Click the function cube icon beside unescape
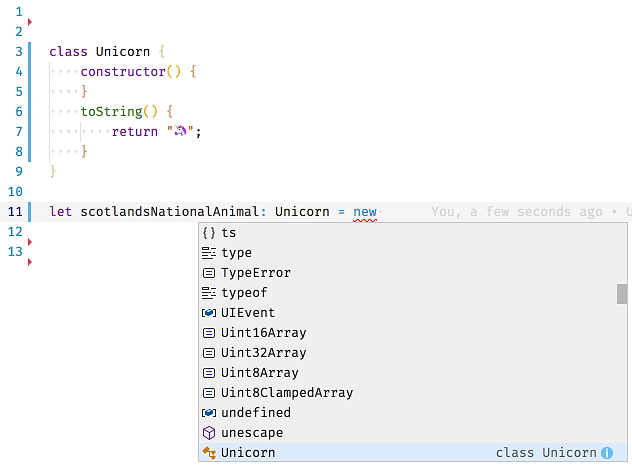 209,433
